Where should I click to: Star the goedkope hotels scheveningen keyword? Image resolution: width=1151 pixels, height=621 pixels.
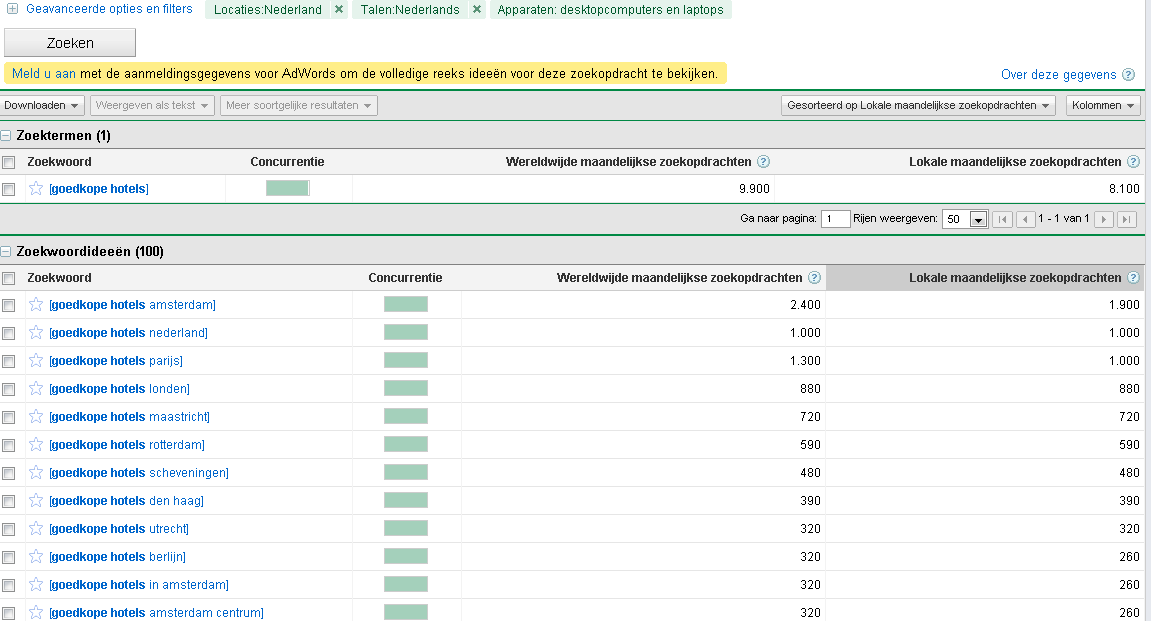click(36, 472)
